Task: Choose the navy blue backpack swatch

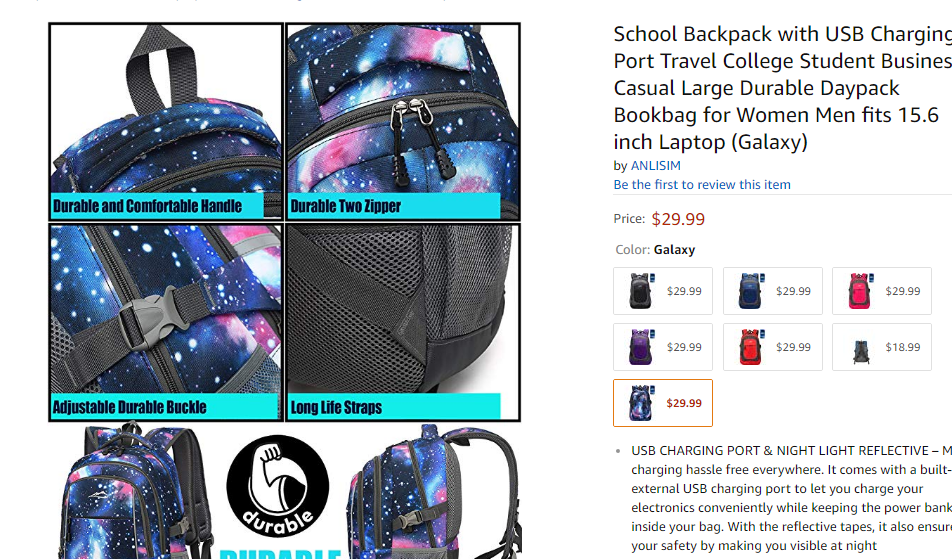Action: pos(772,291)
